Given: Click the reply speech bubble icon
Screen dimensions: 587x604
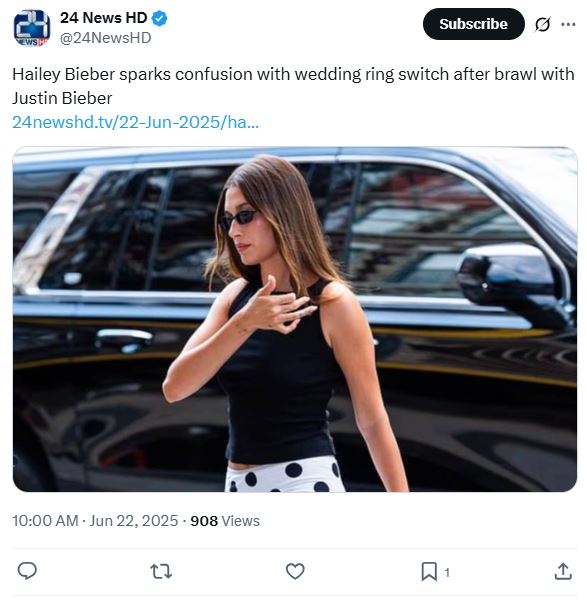Looking at the screenshot, I should point(27,571).
